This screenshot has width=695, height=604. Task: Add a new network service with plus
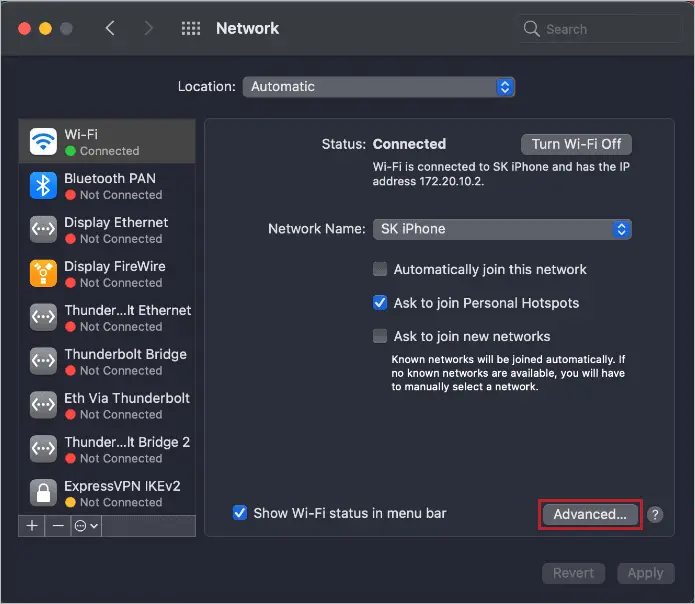[x=31, y=526]
